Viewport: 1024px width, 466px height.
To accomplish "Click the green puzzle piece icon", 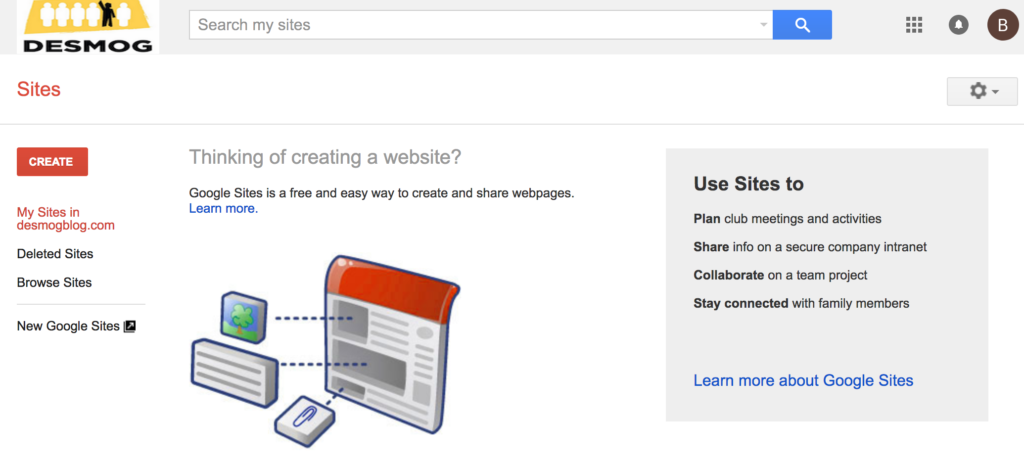I will 244,315.
